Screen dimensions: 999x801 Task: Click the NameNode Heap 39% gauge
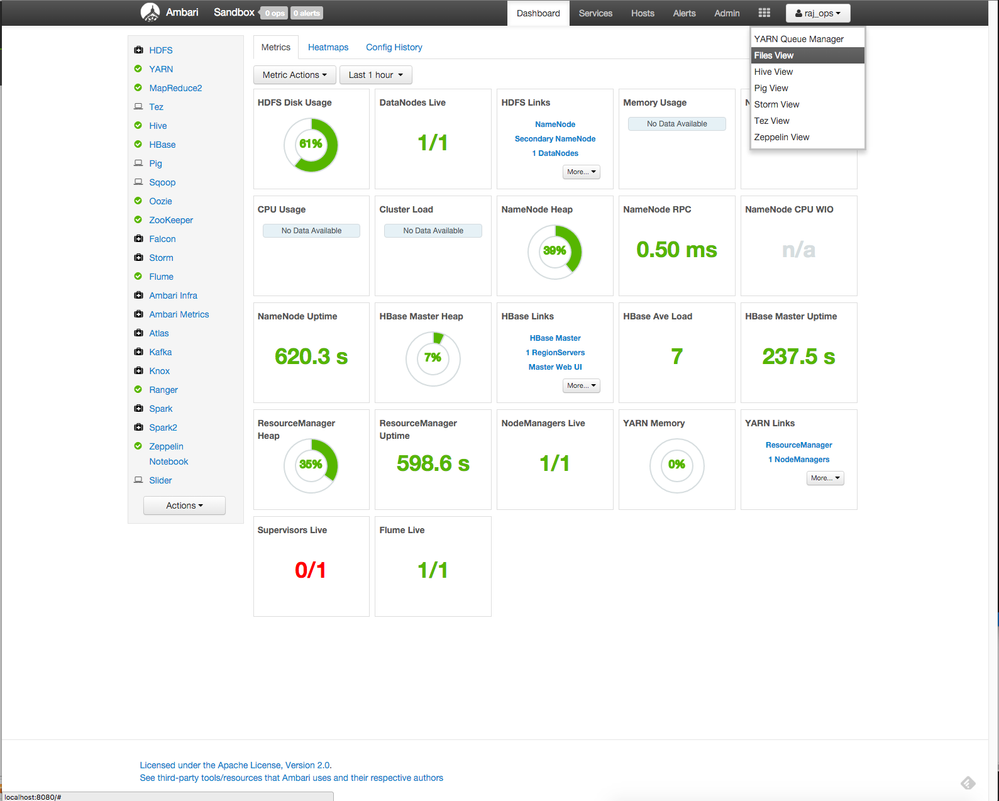(x=555, y=251)
